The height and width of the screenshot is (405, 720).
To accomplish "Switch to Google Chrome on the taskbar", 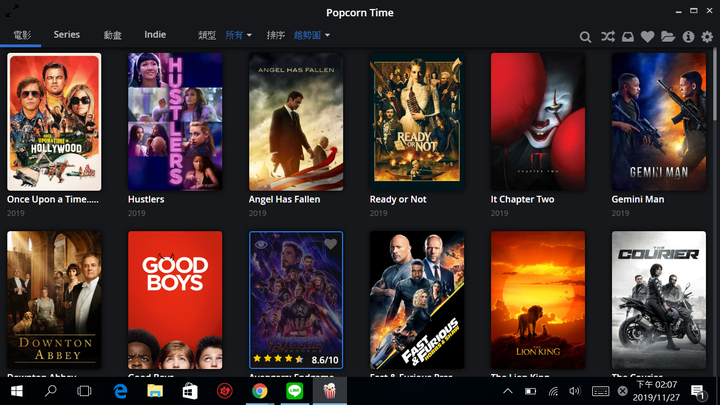I will 259,391.
